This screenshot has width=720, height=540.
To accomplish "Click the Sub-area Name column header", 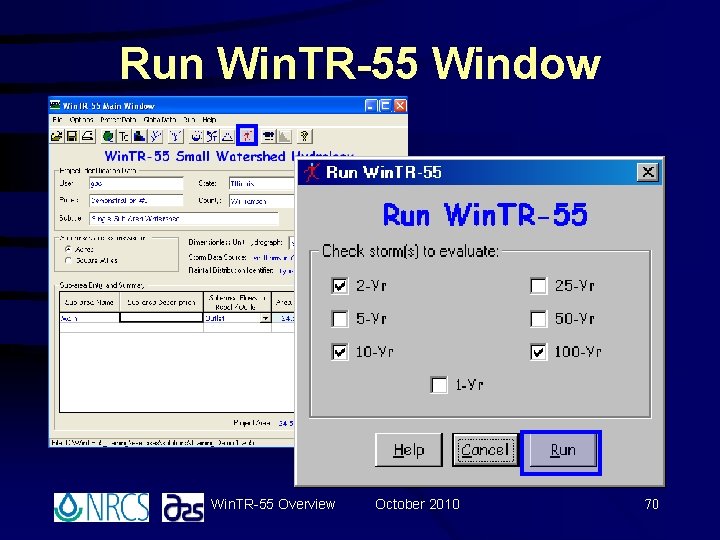I will [89, 302].
